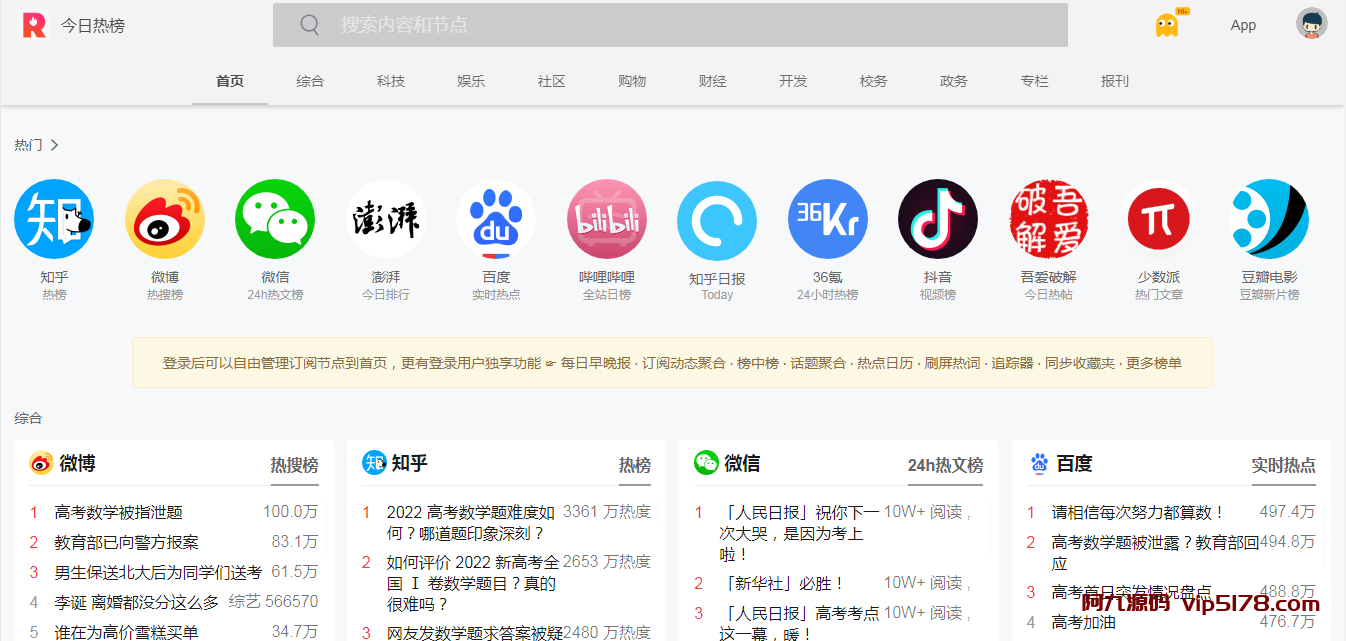Open the 热榜 link on 知乎 card
Image resolution: width=1346 pixels, height=641 pixels.
(x=635, y=465)
